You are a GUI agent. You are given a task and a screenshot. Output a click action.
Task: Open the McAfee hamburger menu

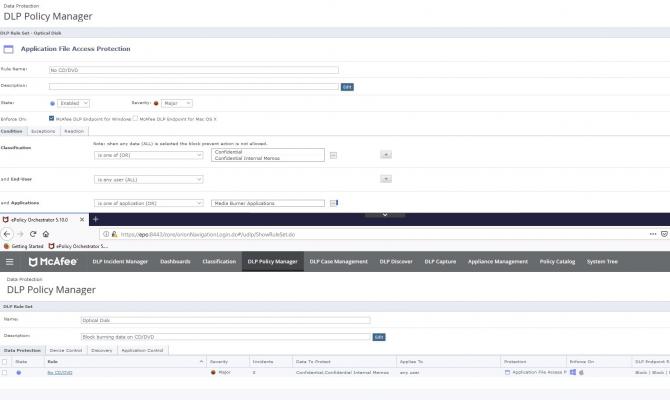pyautogui.click(x=9, y=262)
